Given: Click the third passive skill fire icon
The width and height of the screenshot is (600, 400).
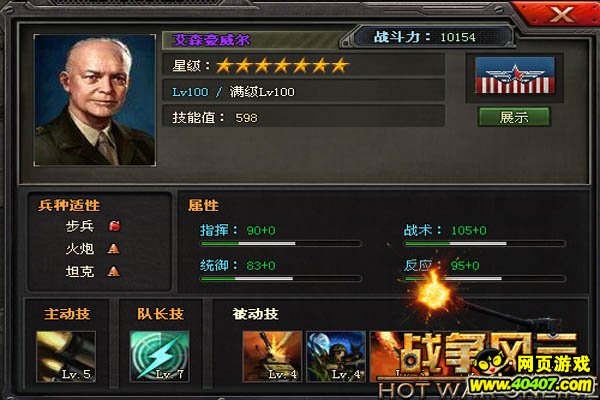Looking at the screenshot, I should [386, 356].
